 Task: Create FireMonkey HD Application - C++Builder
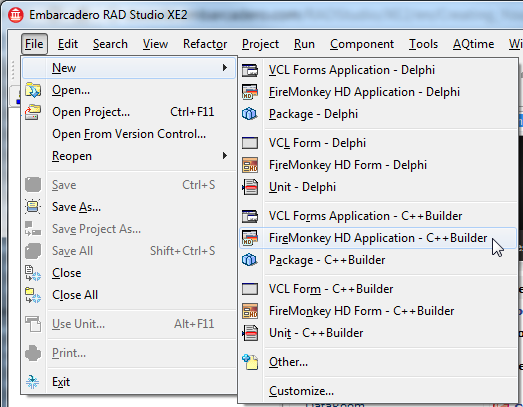(378, 238)
